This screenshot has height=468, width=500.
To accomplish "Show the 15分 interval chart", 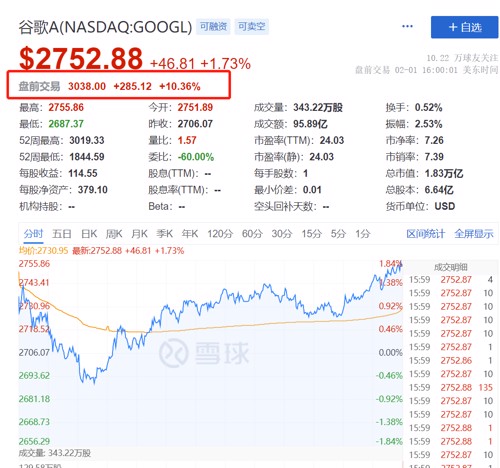I will (311, 234).
